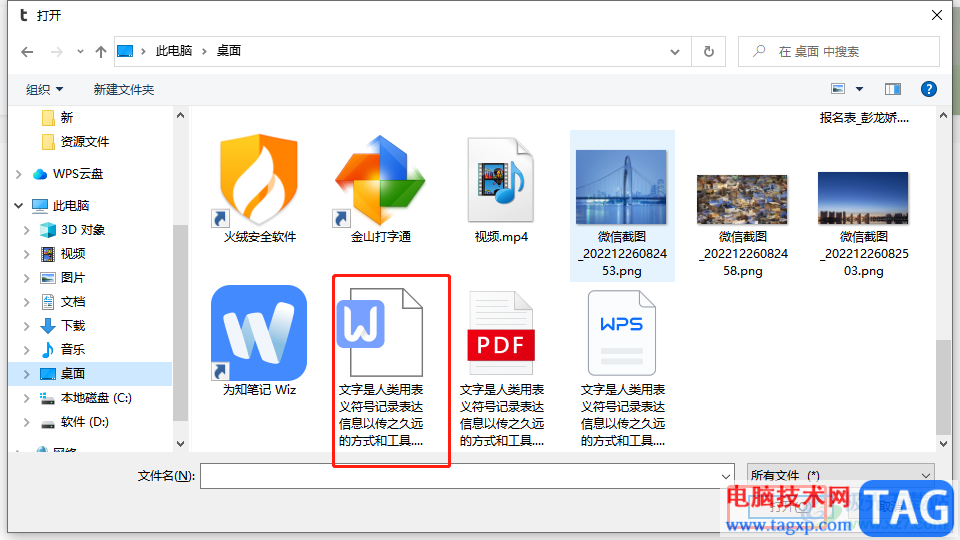
Task: Click the refresh button beside address bar
Action: [x=708, y=51]
